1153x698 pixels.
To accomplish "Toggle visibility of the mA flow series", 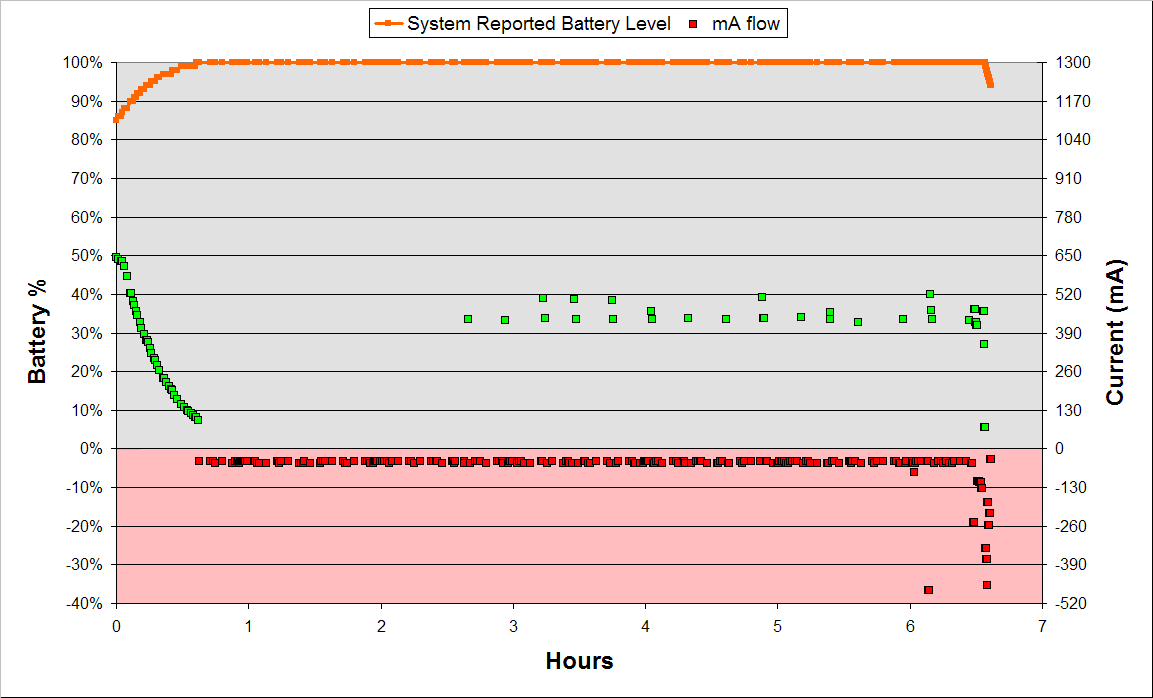I will tap(744, 22).
